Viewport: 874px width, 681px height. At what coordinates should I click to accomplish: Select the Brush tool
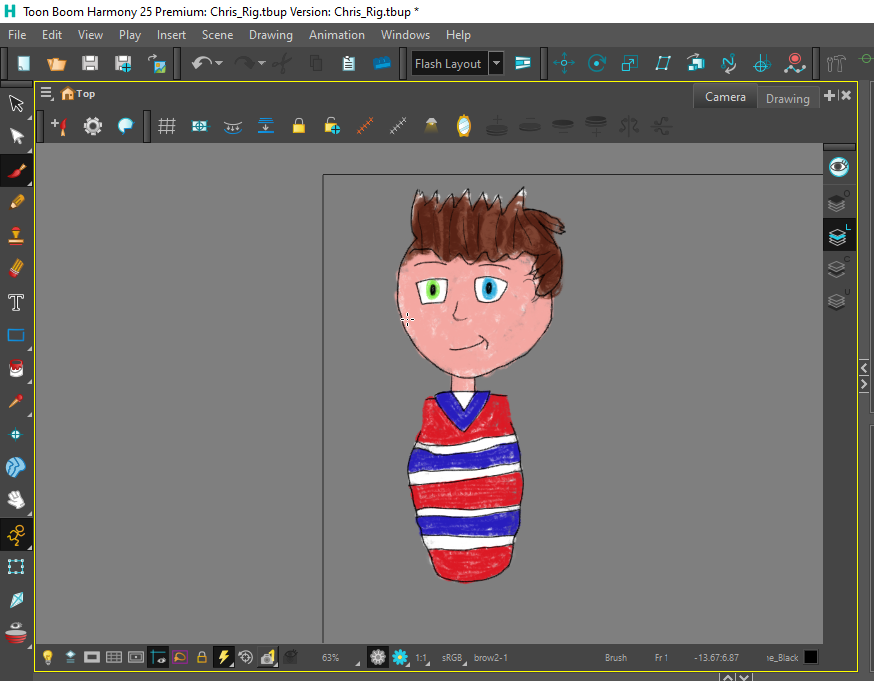click(x=16, y=170)
